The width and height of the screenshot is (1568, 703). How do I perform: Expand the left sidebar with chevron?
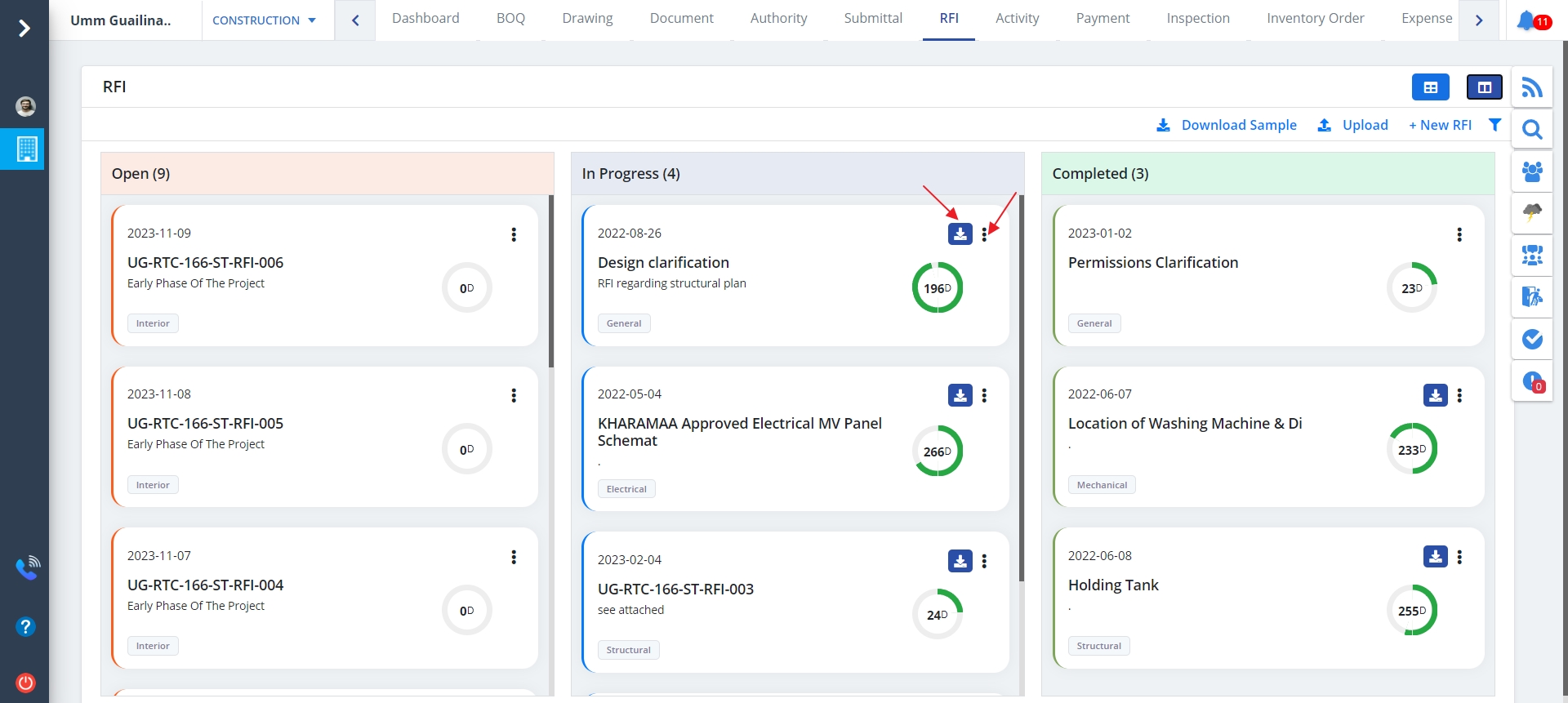pyautogui.click(x=24, y=29)
